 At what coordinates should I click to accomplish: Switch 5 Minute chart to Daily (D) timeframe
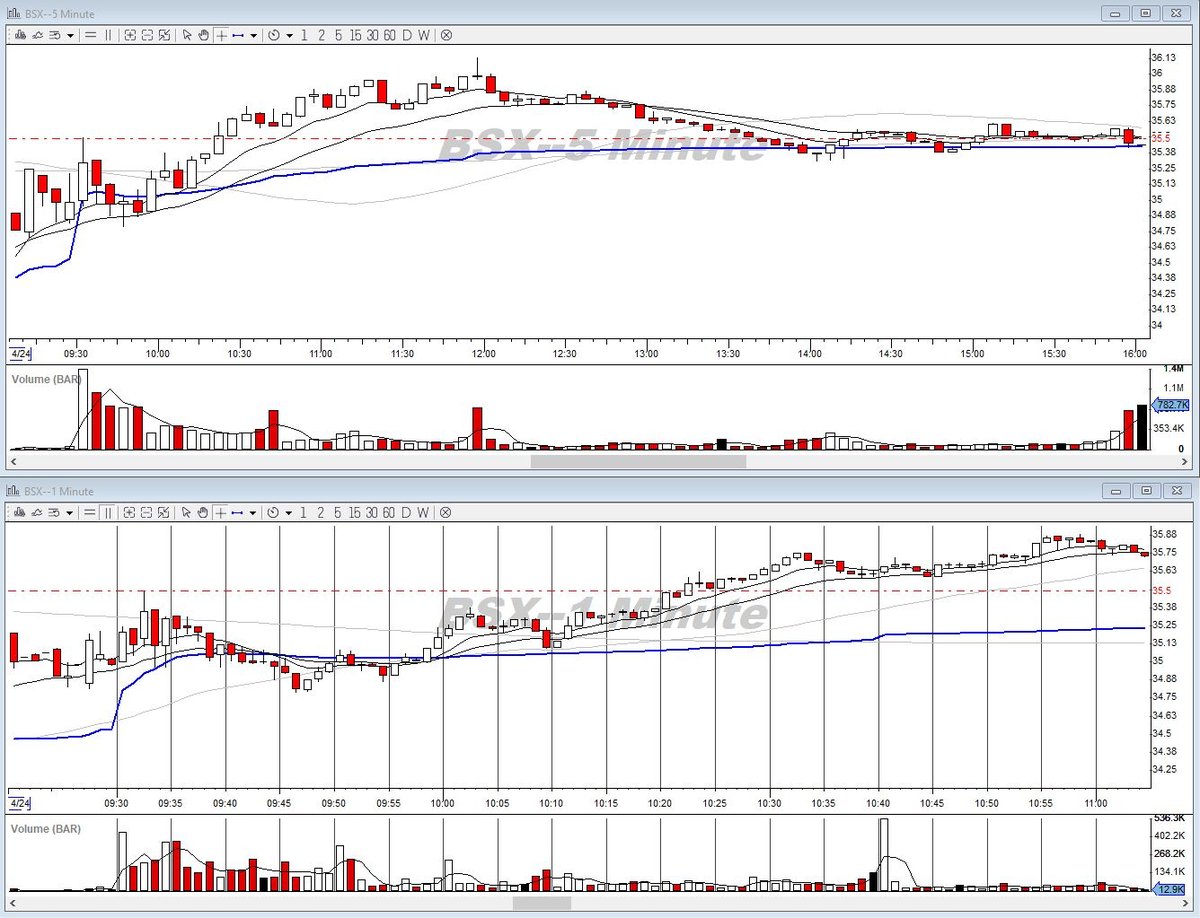pyautogui.click(x=407, y=35)
